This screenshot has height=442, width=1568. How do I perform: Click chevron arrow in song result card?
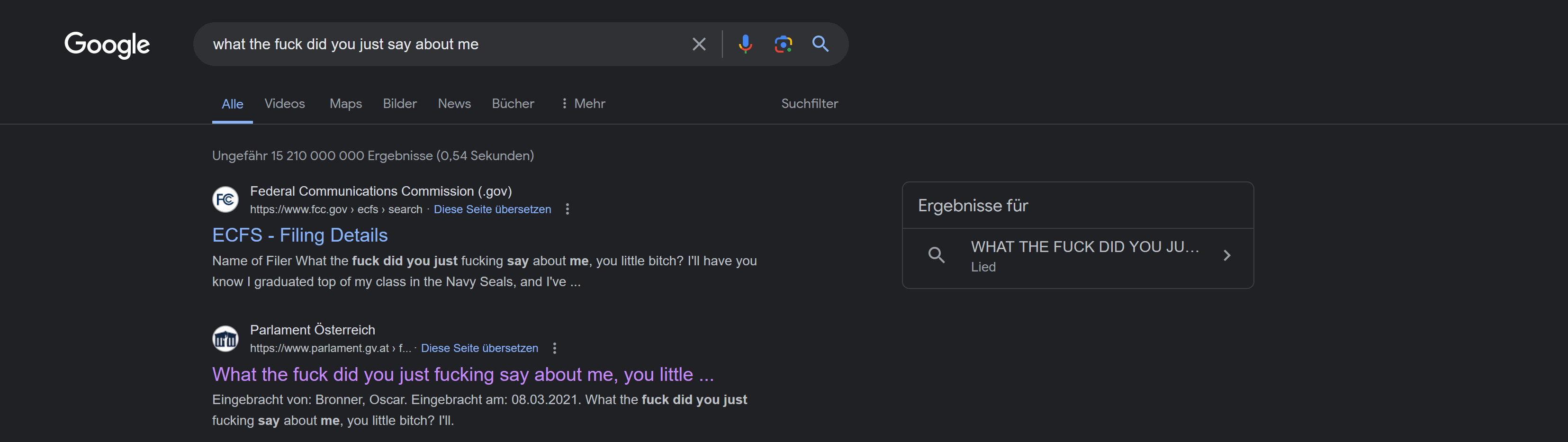click(x=1227, y=255)
